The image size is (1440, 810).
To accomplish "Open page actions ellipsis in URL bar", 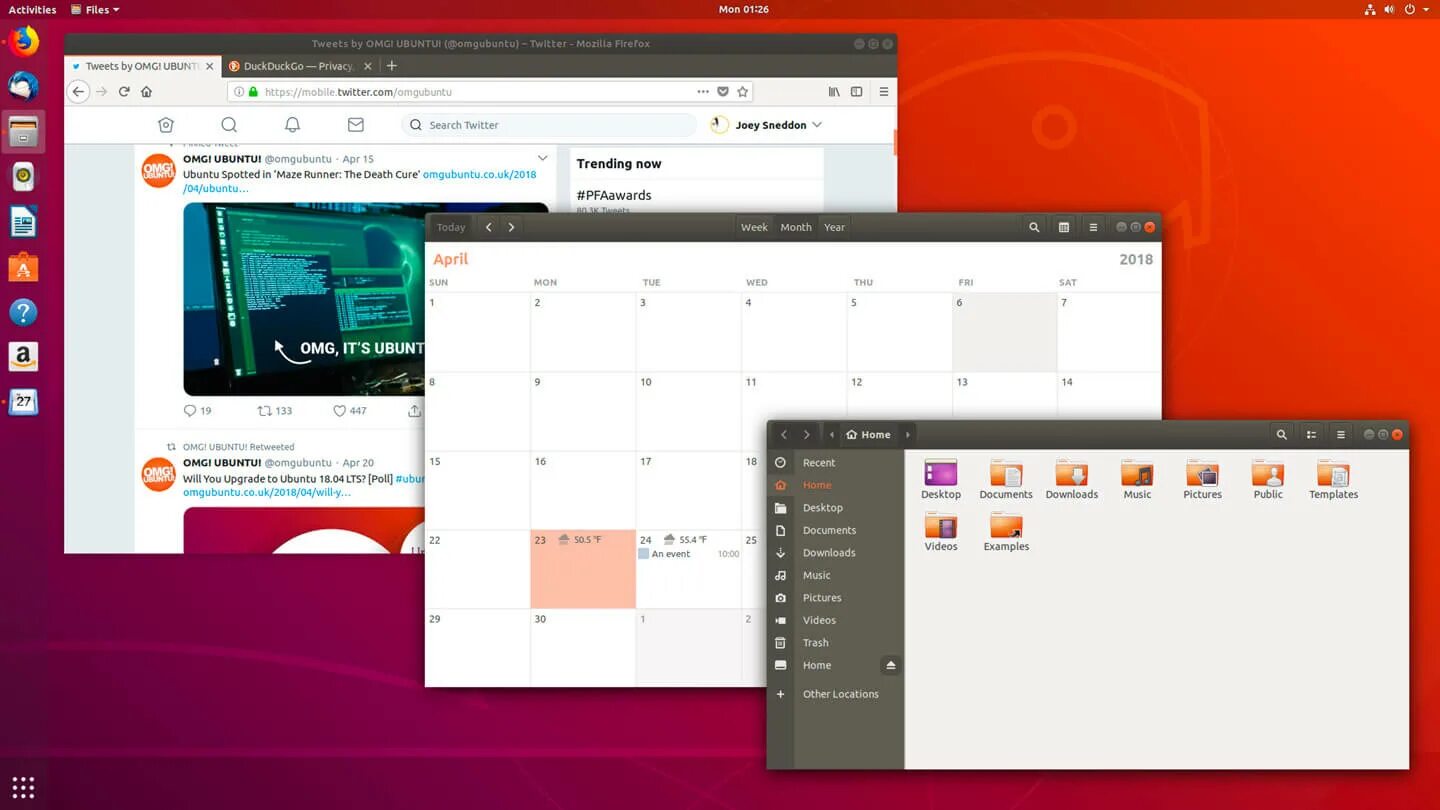I will pos(703,91).
